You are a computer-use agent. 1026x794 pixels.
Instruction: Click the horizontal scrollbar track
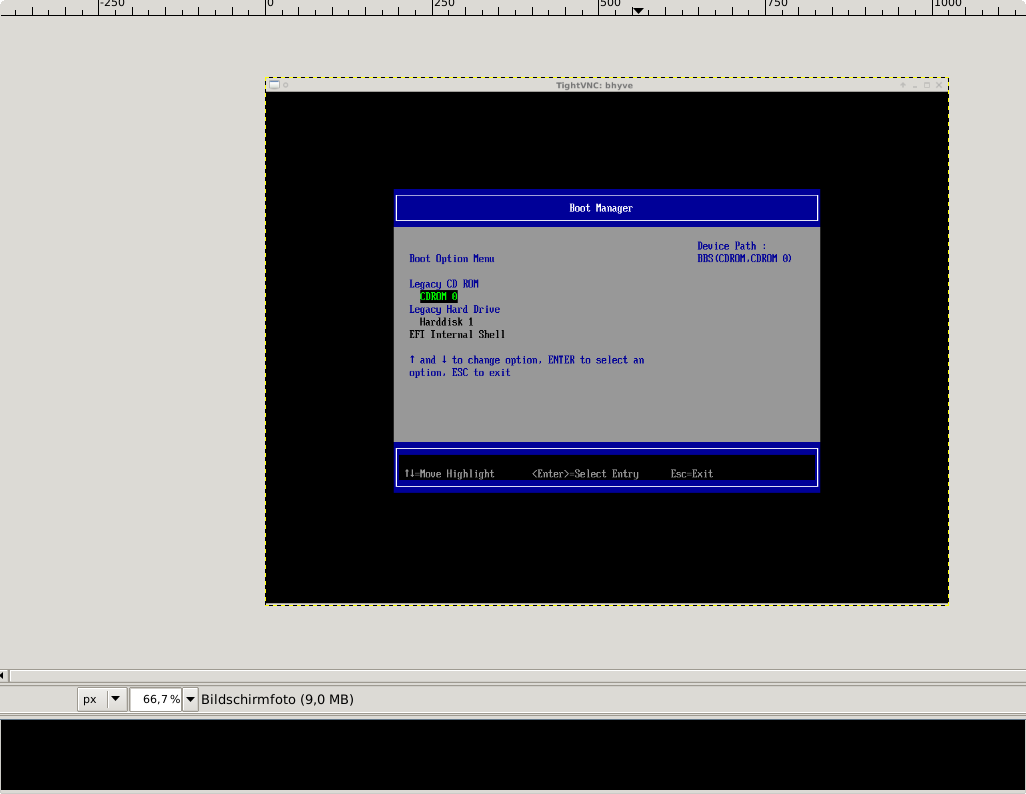pyautogui.click(x=517, y=675)
